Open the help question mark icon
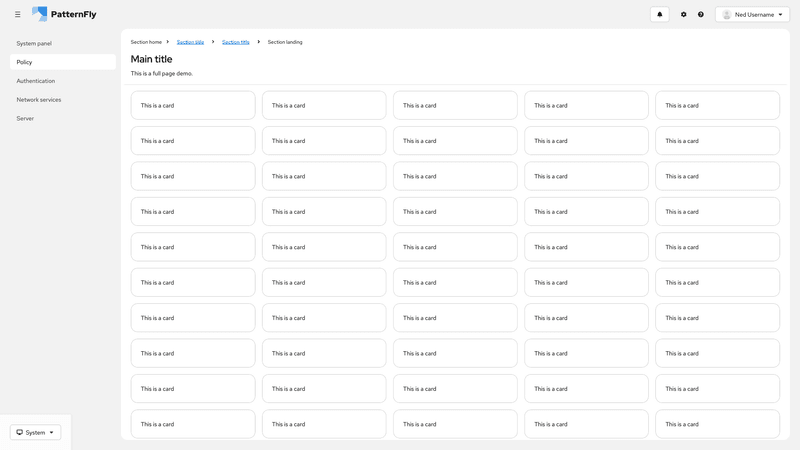The width and height of the screenshot is (800, 450). tap(701, 14)
